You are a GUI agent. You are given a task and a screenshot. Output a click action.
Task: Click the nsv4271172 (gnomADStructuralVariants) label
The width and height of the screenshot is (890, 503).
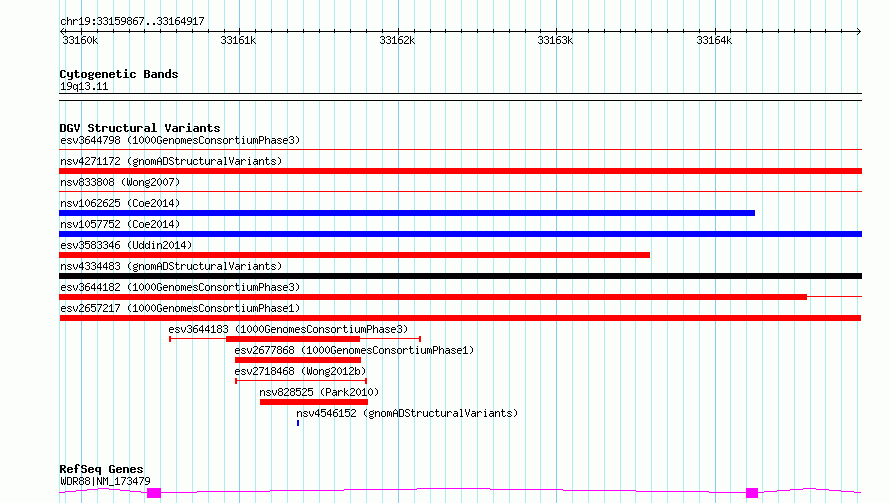171,161
